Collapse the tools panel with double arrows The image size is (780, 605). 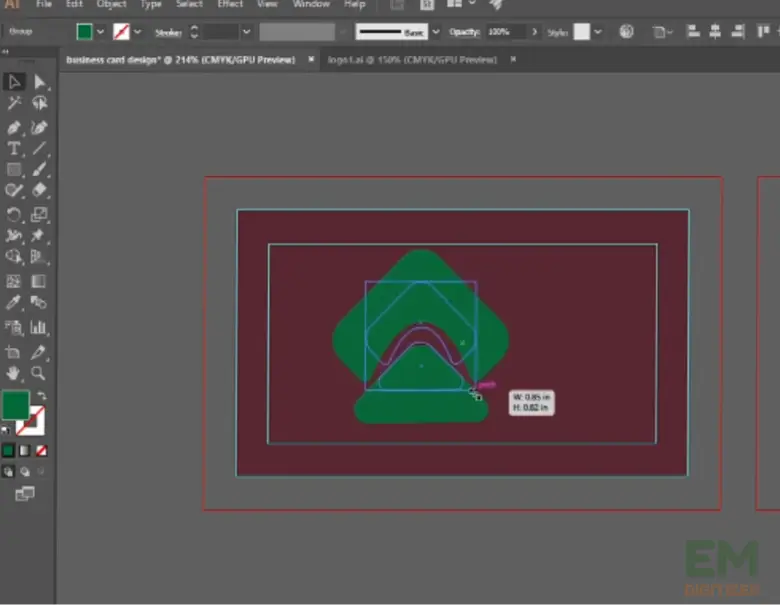point(5,52)
